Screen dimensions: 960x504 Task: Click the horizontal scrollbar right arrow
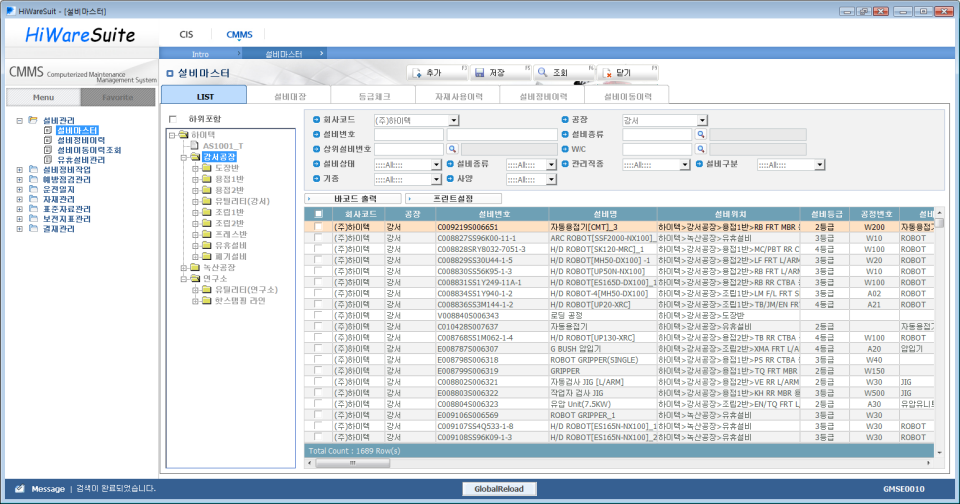[x=929, y=463]
